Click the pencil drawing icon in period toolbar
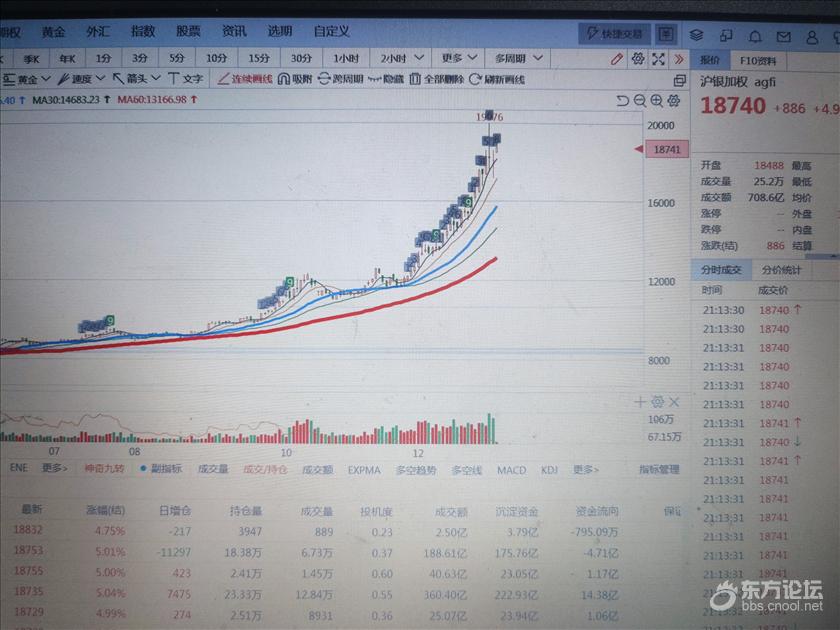This screenshot has height=630, width=840. [617, 59]
